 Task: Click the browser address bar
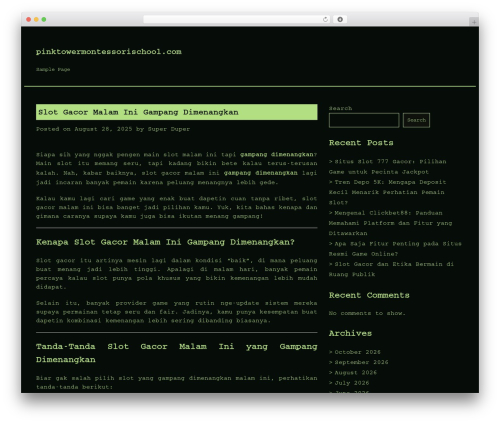pyautogui.click(x=237, y=19)
